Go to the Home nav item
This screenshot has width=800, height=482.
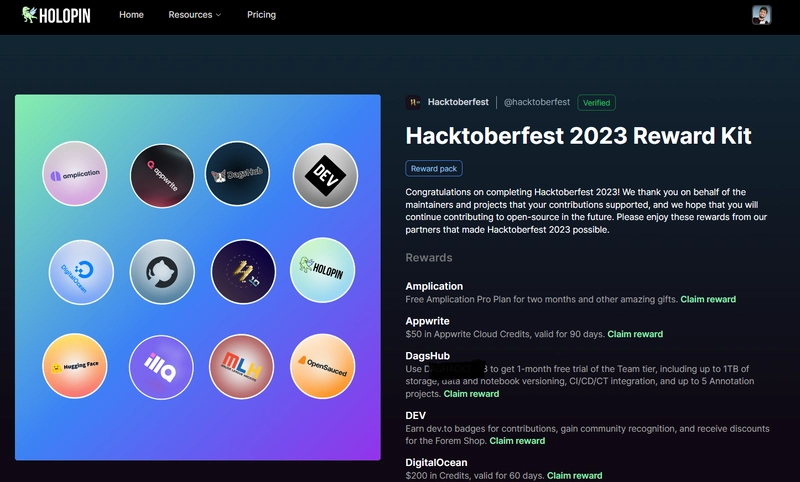click(x=131, y=15)
